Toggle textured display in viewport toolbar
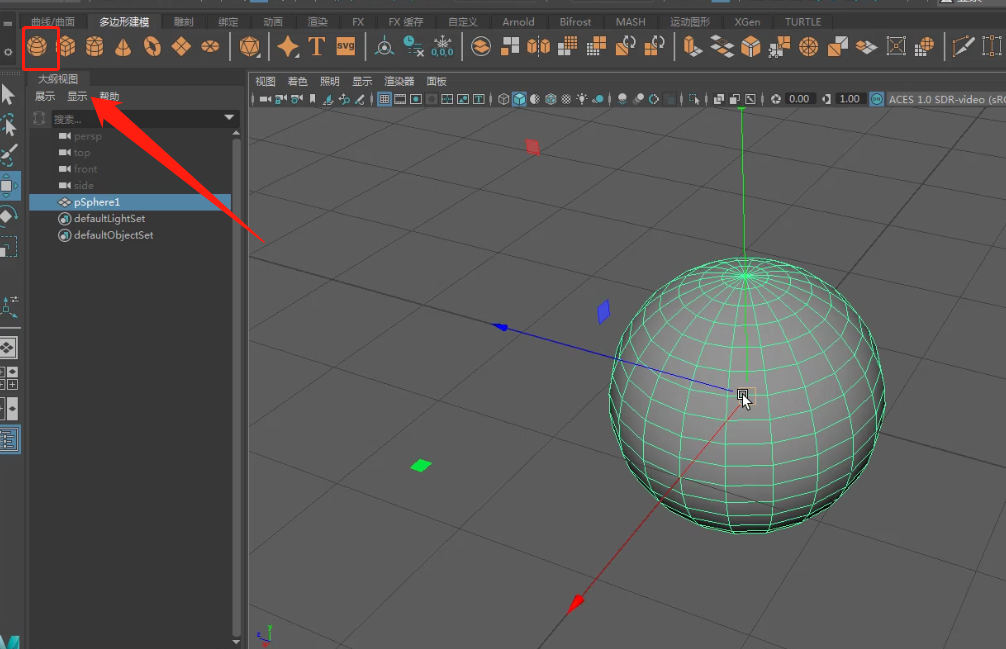Viewport: 1006px width, 649px height. point(566,99)
